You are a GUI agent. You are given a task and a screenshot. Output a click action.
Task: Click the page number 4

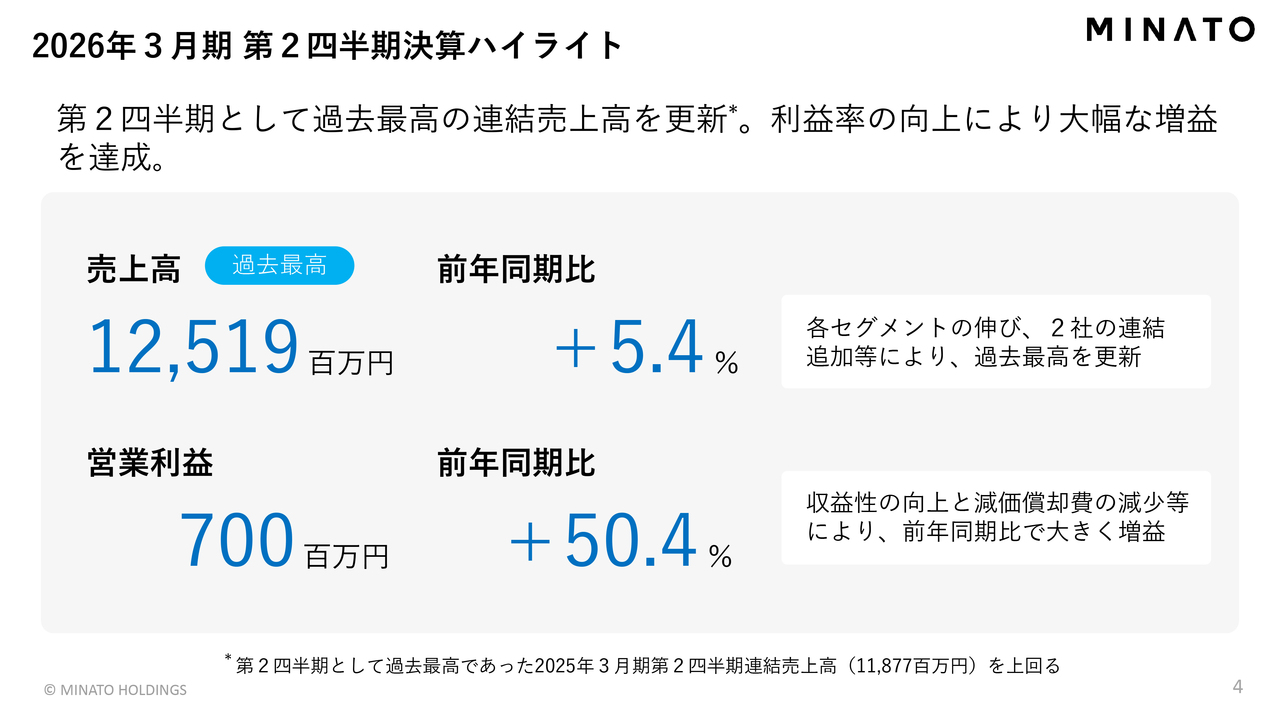tap(1237, 687)
